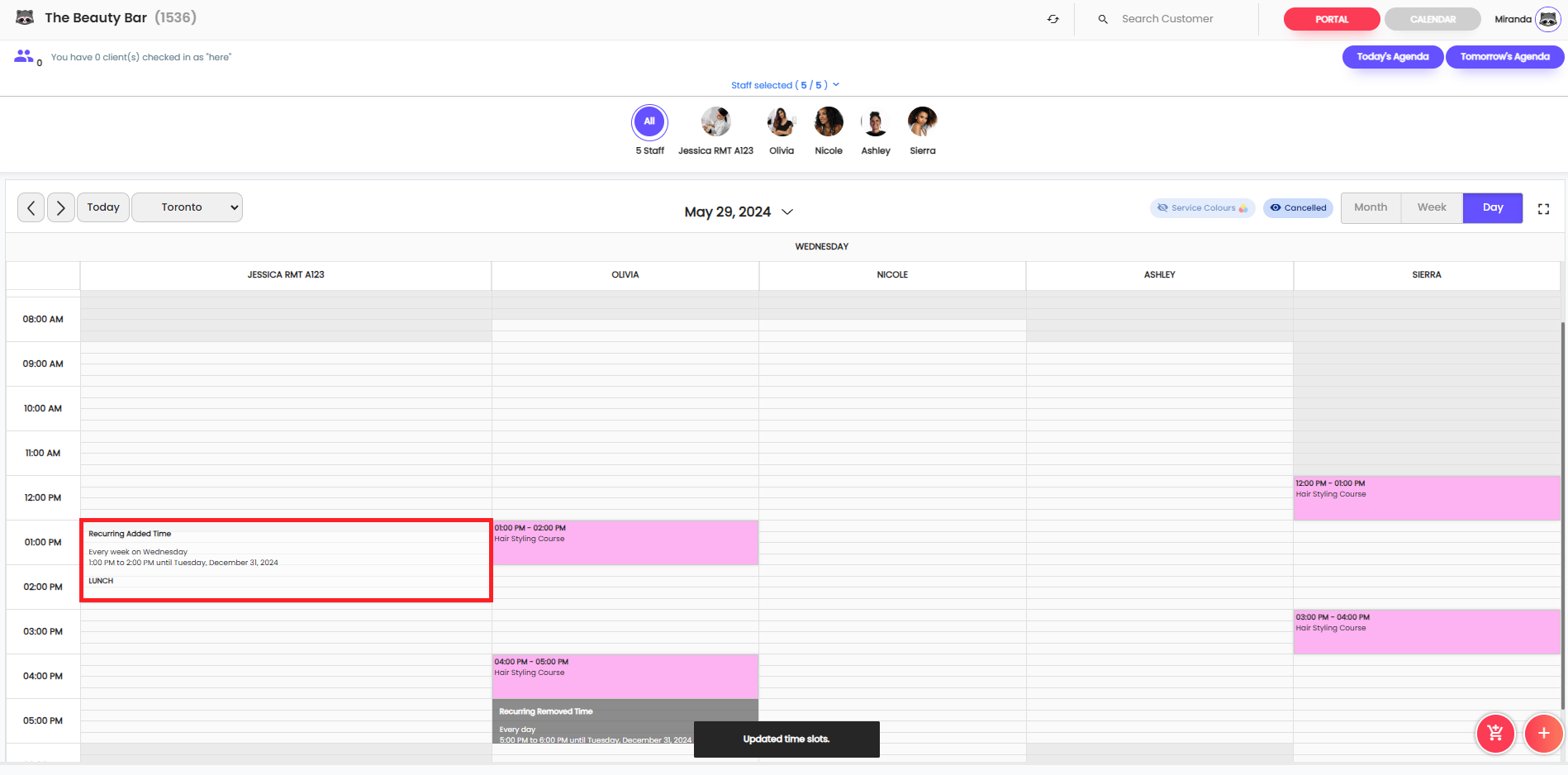Go to previous day with left arrow
Screen dimensions: 1568x775
pyautogui.click(x=31, y=207)
